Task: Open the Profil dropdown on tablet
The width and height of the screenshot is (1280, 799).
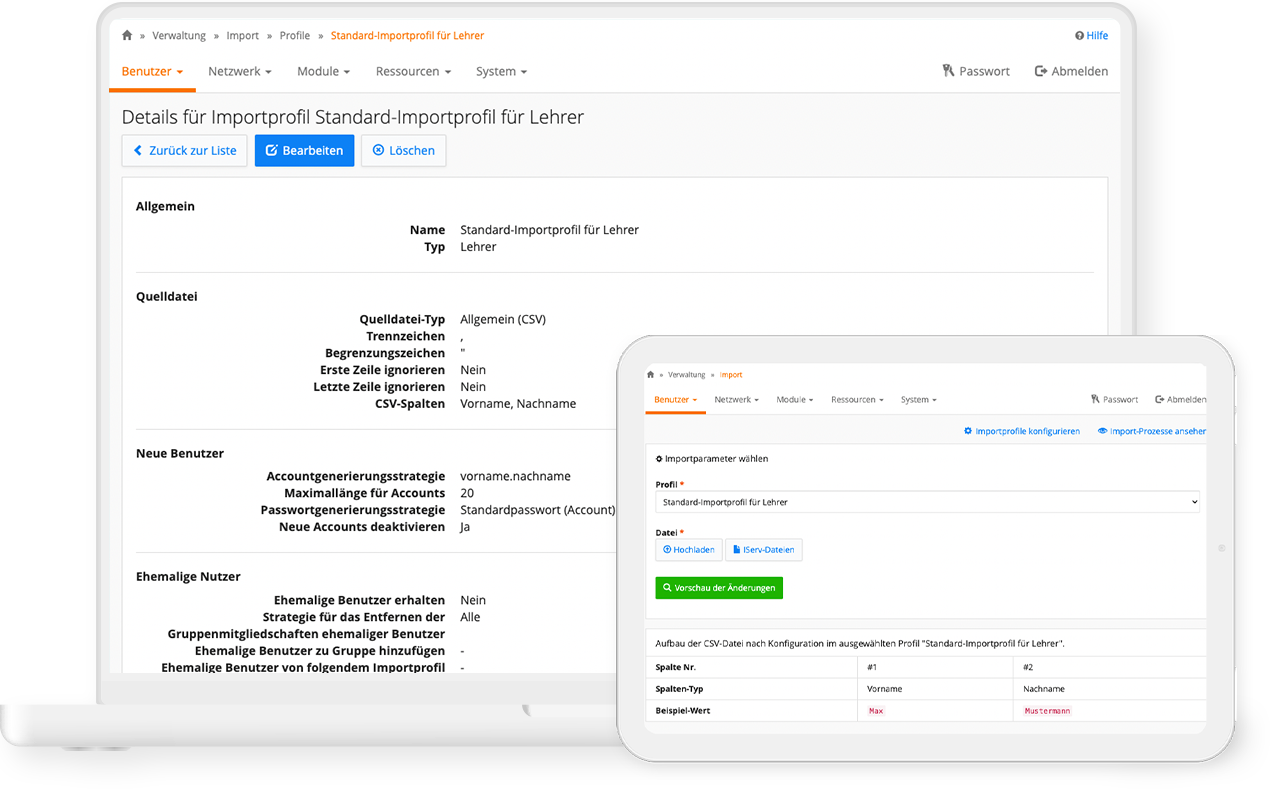Action: coord(927,502)
